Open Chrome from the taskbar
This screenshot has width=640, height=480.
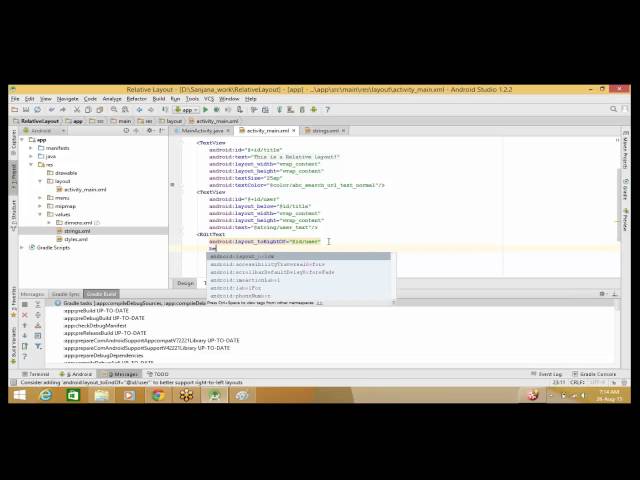pyautogui.click(x=158, y=395)
